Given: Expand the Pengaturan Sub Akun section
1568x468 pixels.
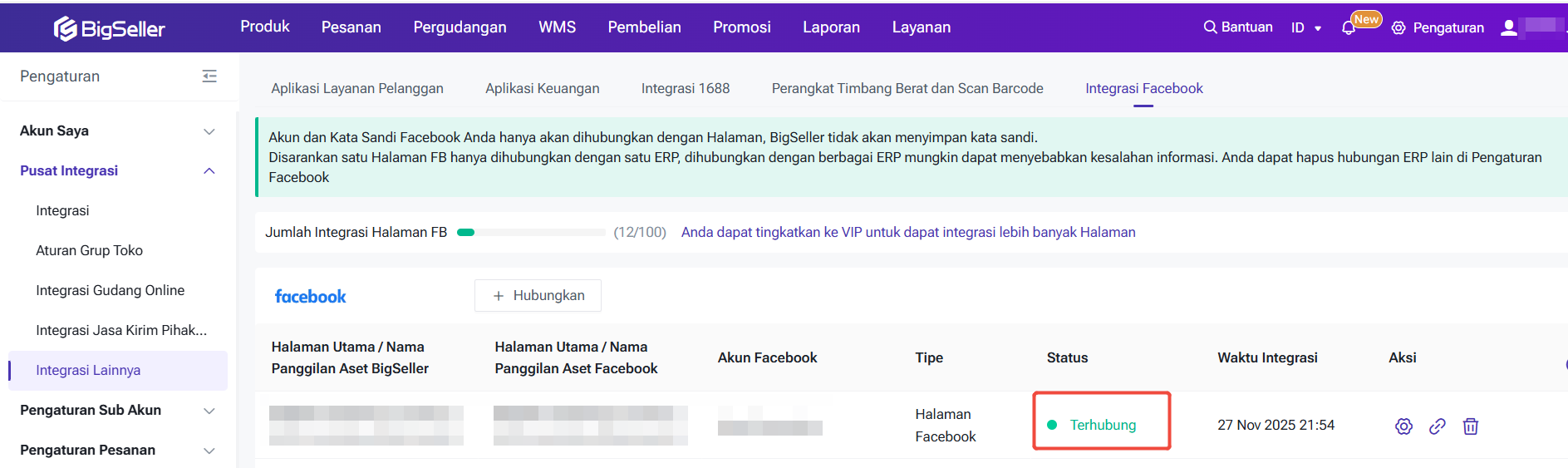Looking at the screenshot, I should tap(209, 411).
